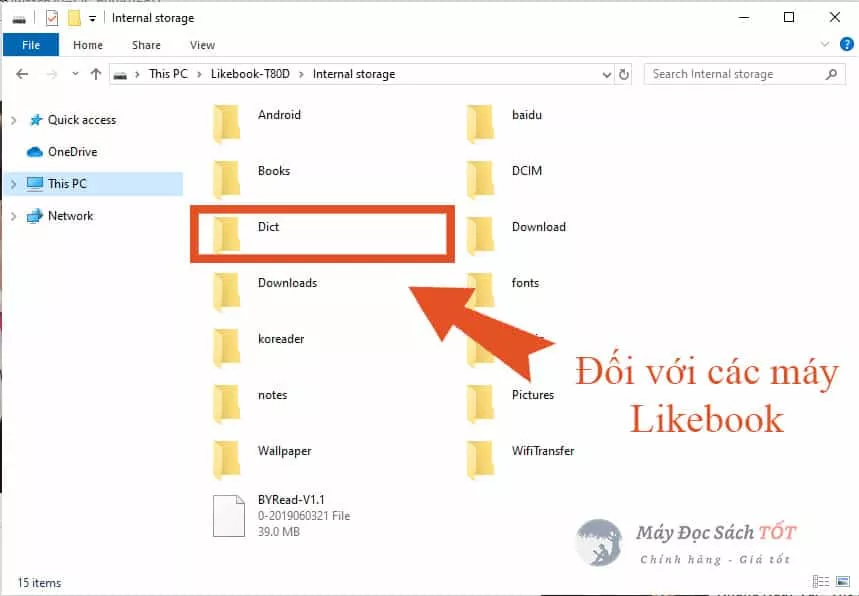Viewport: 859px width, 596px height.
Task: Open the File menu
Action: [x=31, y=45]
